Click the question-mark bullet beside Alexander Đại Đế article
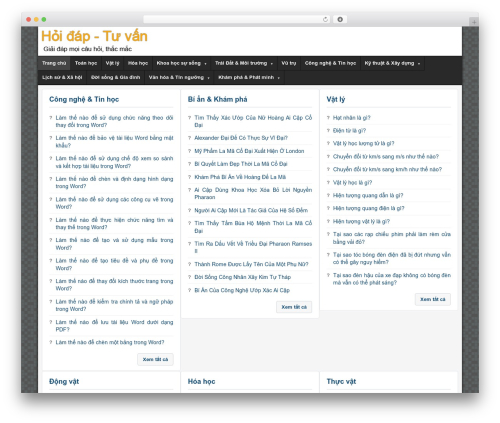Image resolution: width=500 pixels, height=423 pixels. pyautogui.click(x=190, y=138)
